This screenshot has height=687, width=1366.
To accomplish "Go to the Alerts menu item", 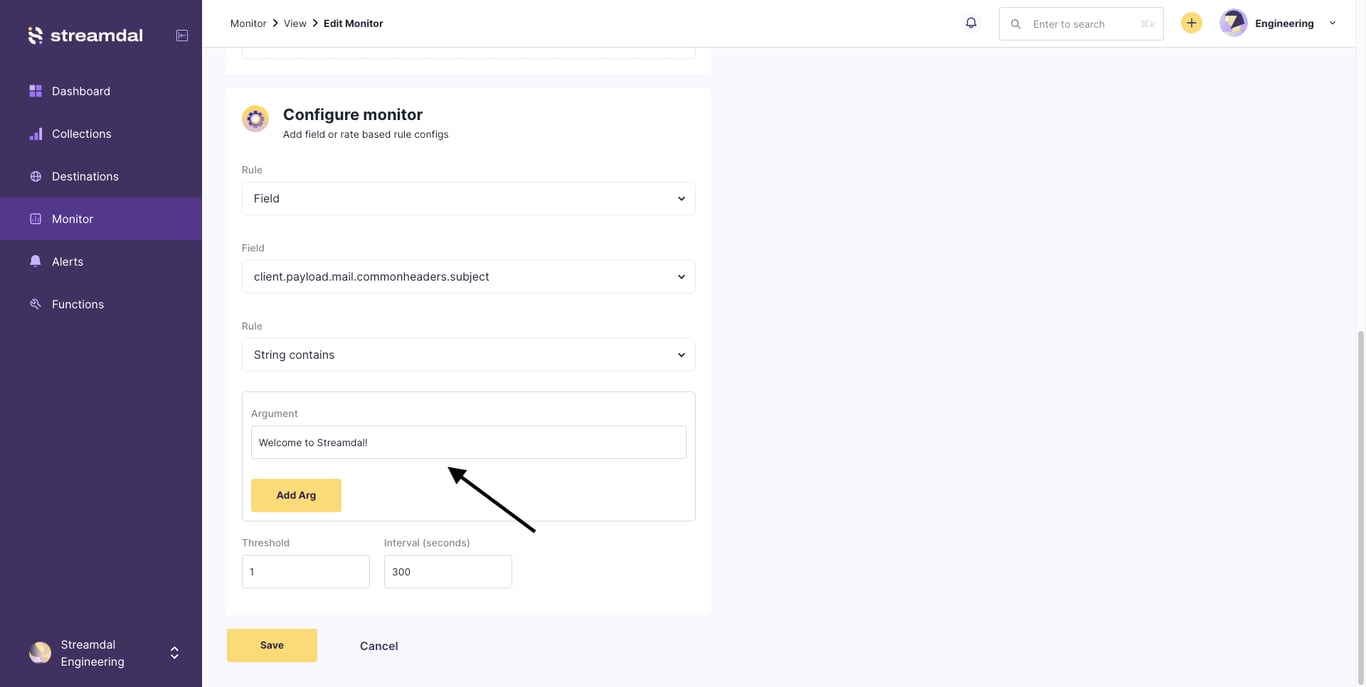I will tap(67, 262).
